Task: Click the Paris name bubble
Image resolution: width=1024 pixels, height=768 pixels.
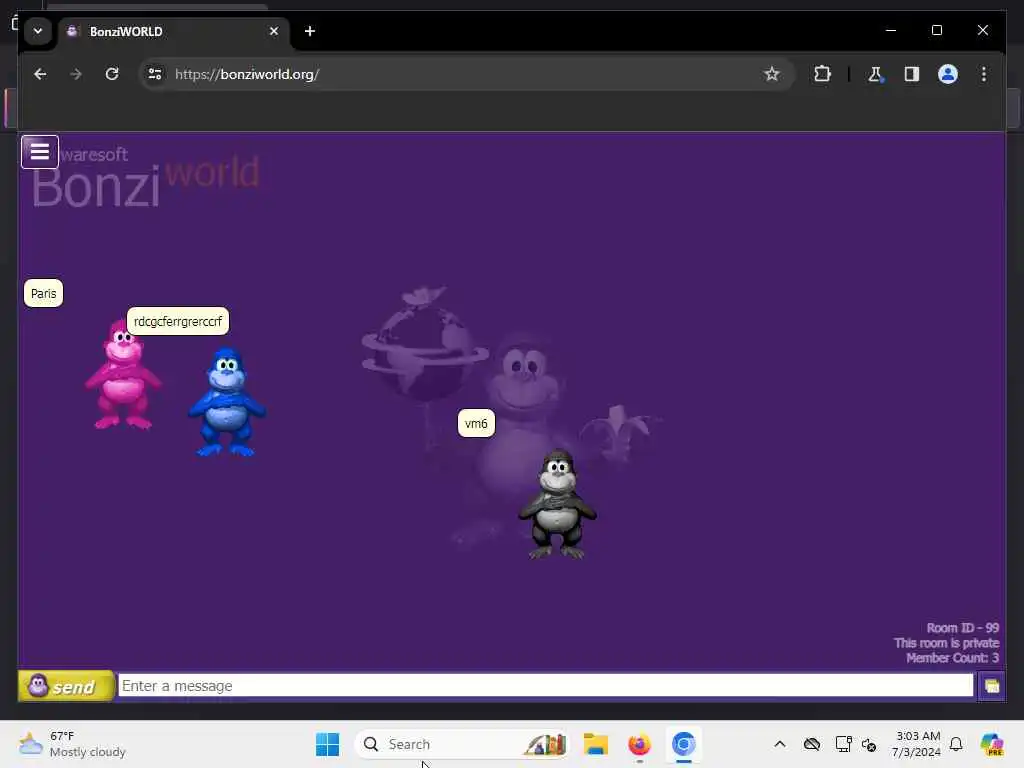Action: coord(44,293)
